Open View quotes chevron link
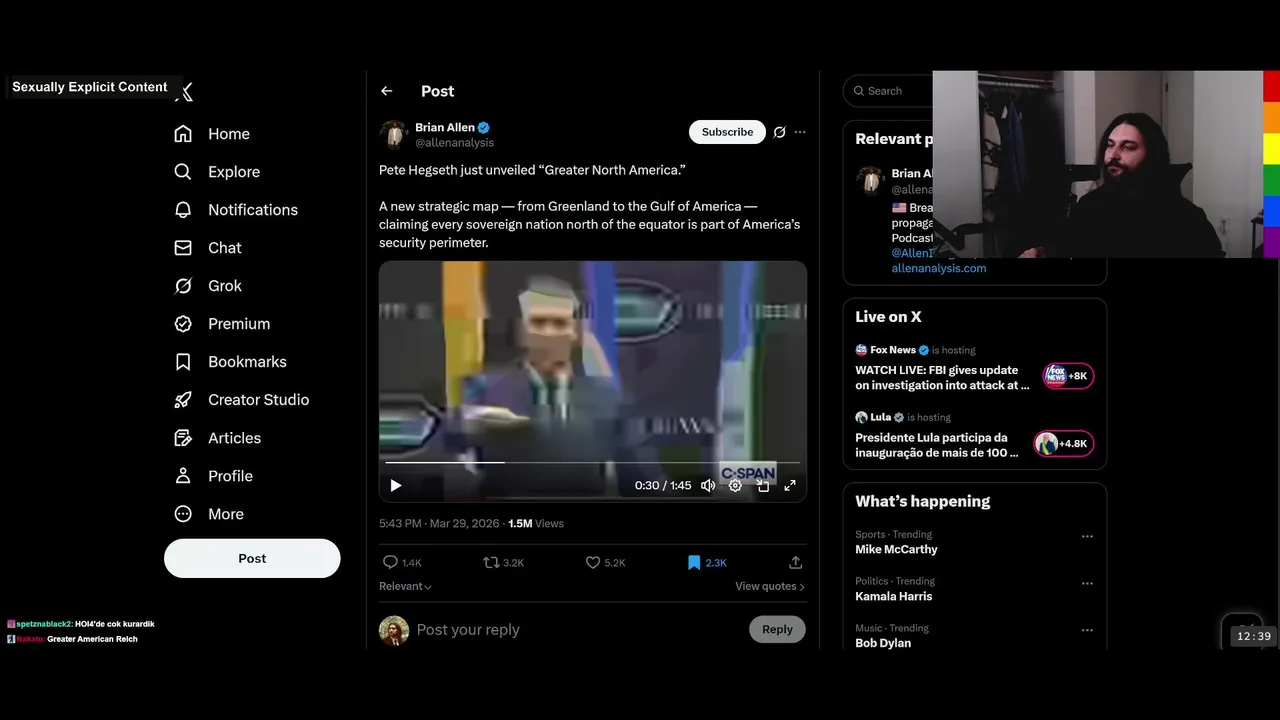Screen dimensions: 1280x720 tap(770, 587)
